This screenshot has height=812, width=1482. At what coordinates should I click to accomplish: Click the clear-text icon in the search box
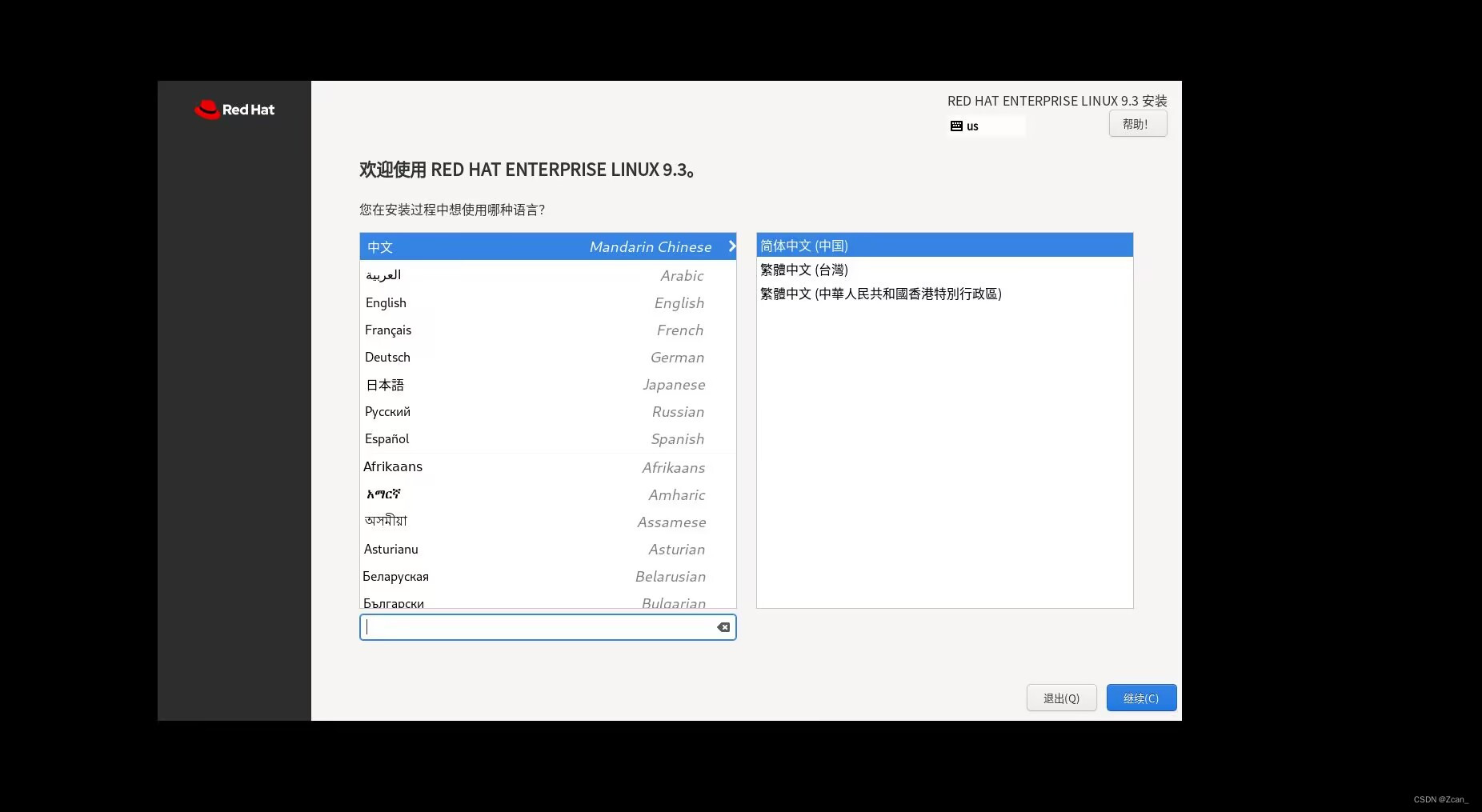[x=723, y=627]
